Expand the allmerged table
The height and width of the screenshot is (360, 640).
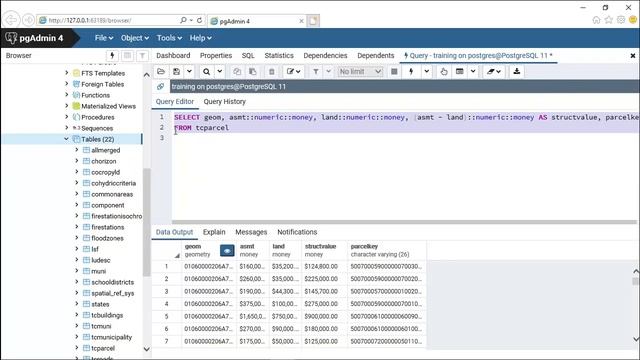(x=76, y=150)
